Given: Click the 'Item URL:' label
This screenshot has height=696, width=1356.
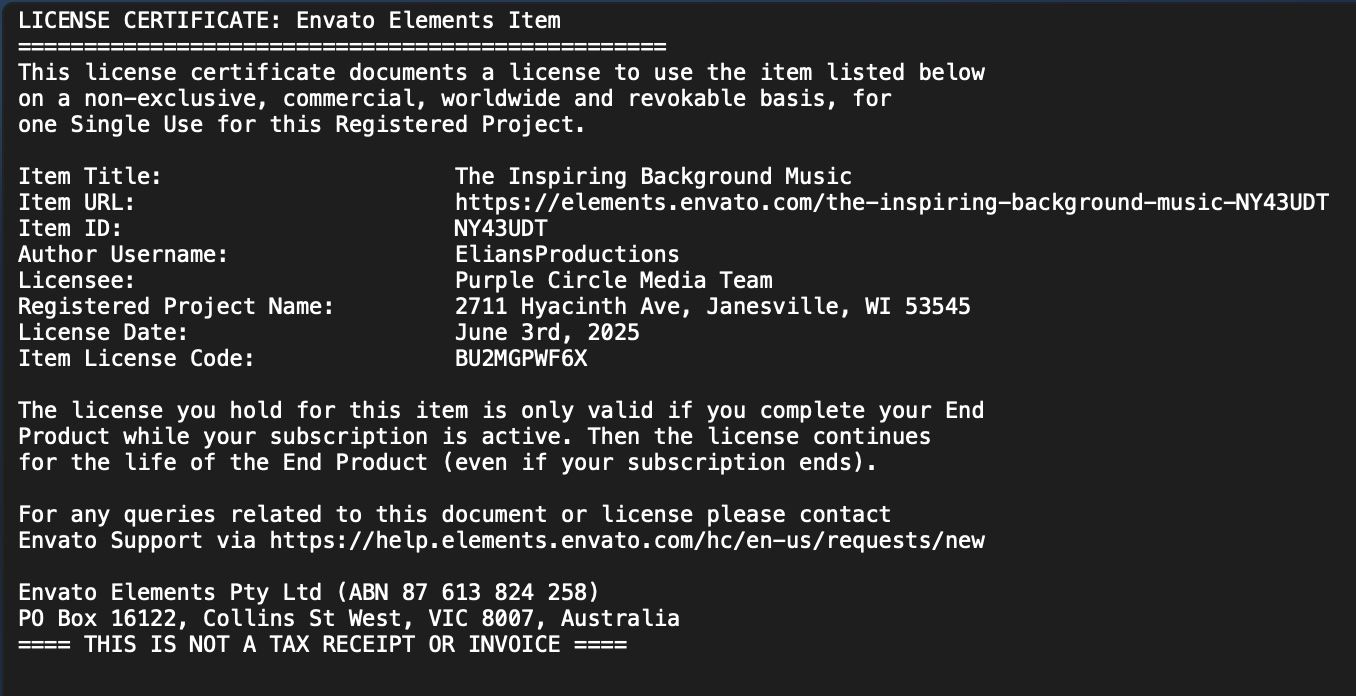Looking at the screenshot, I should (76, 203).
